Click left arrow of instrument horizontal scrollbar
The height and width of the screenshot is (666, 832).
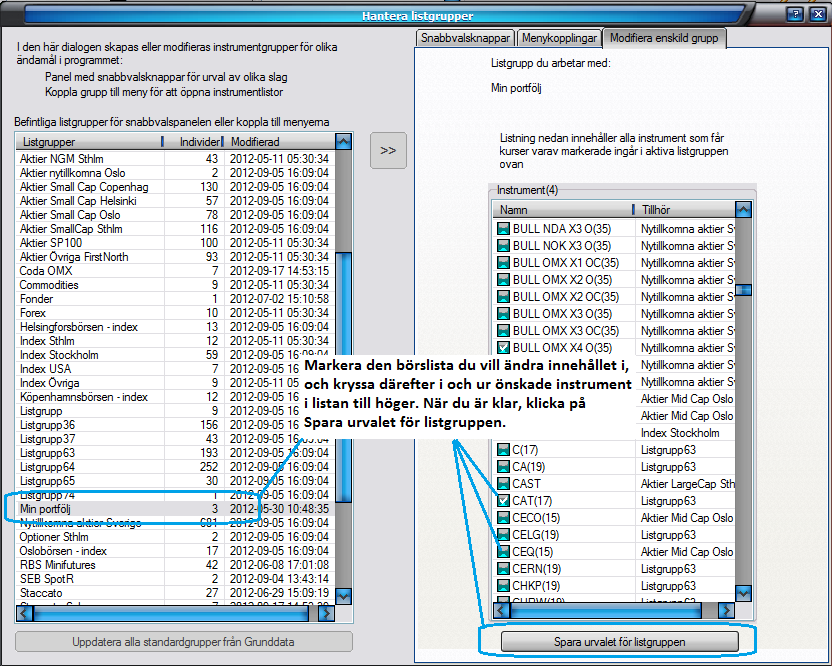click(x=503, y=609)
